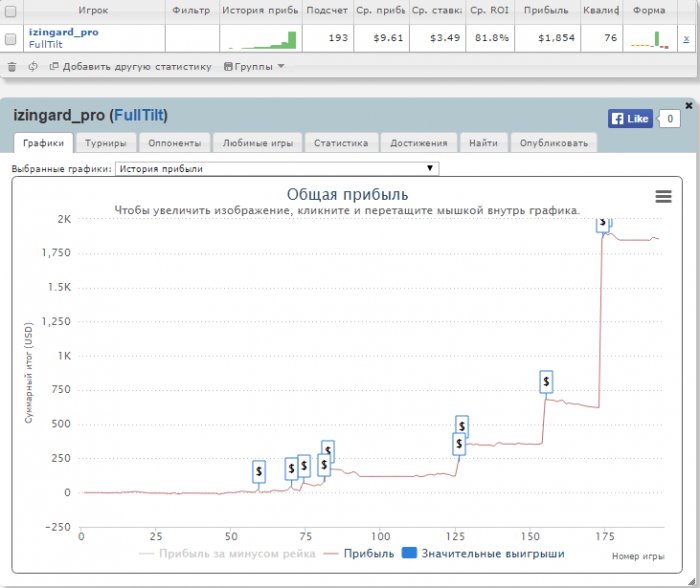Click the trash delete icon
This screenshot has width=700, height=588.
(12, 67)
